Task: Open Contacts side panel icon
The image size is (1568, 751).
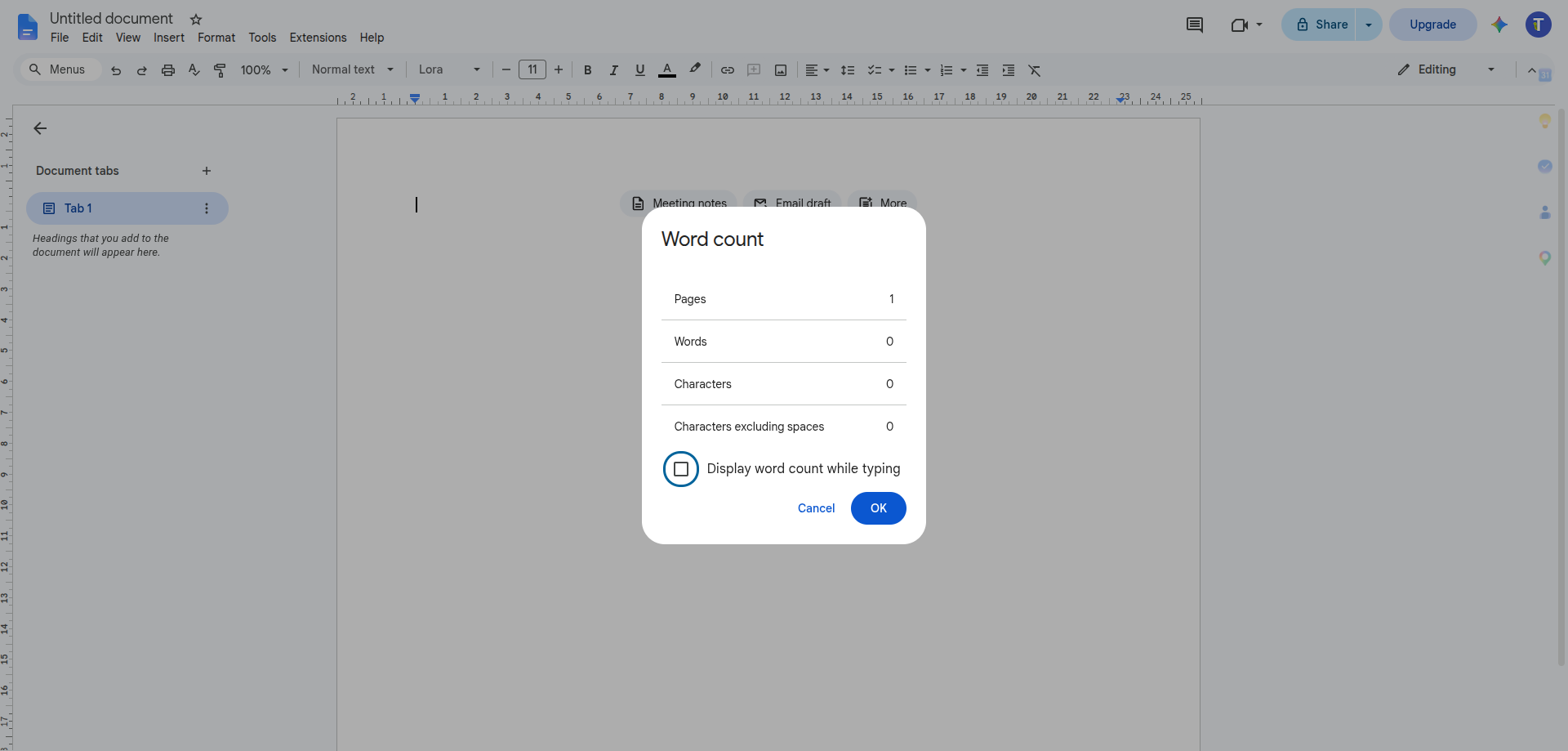Action: (1545, 212)
